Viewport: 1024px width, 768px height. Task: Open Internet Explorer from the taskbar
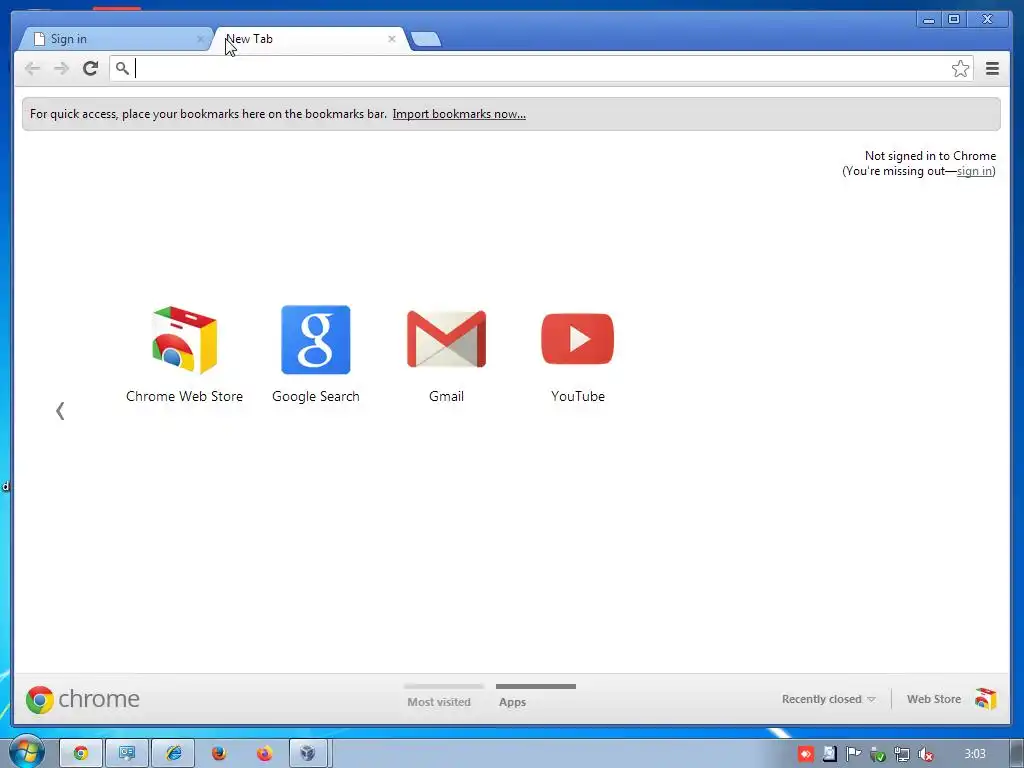click(x=173, y=753)
